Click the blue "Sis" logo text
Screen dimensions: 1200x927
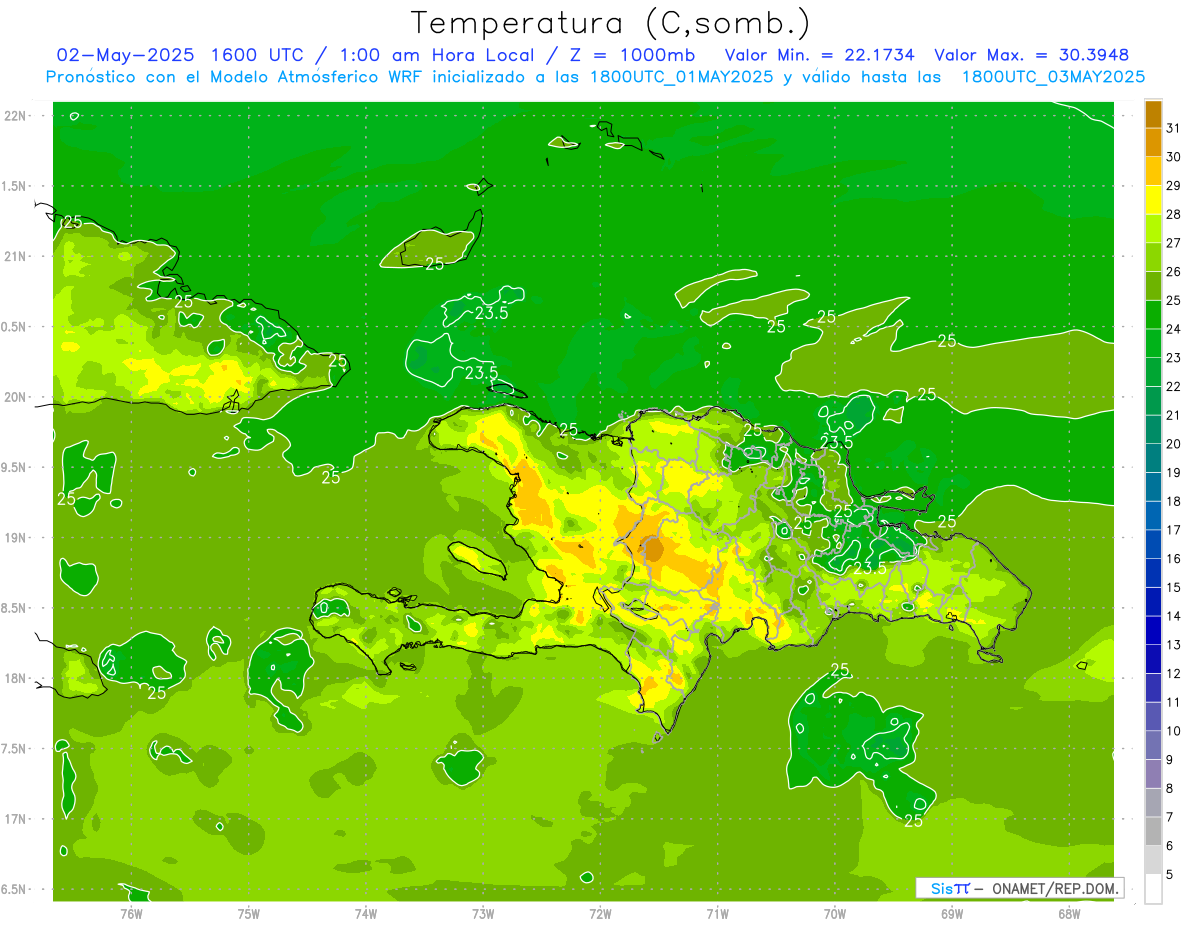click(x=941, y=888)
